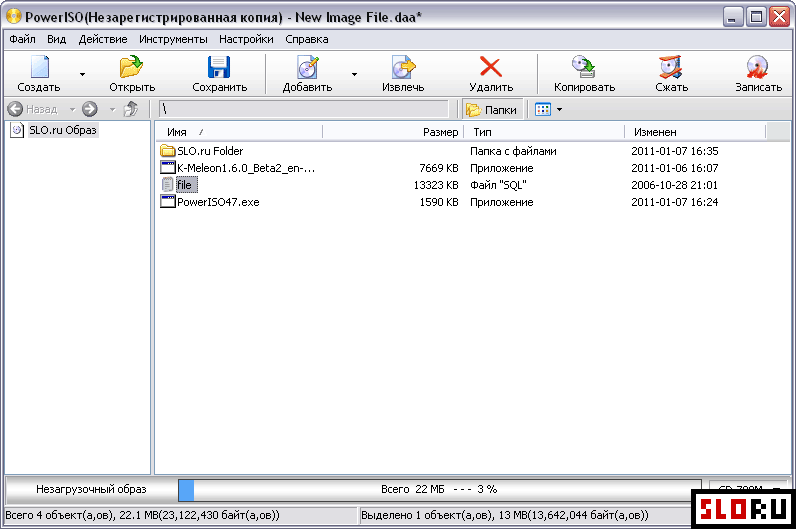This screenshot has width=796, height=529.
Task: Click the Записать (Burn) disc icon
Action: pos(758,68)
